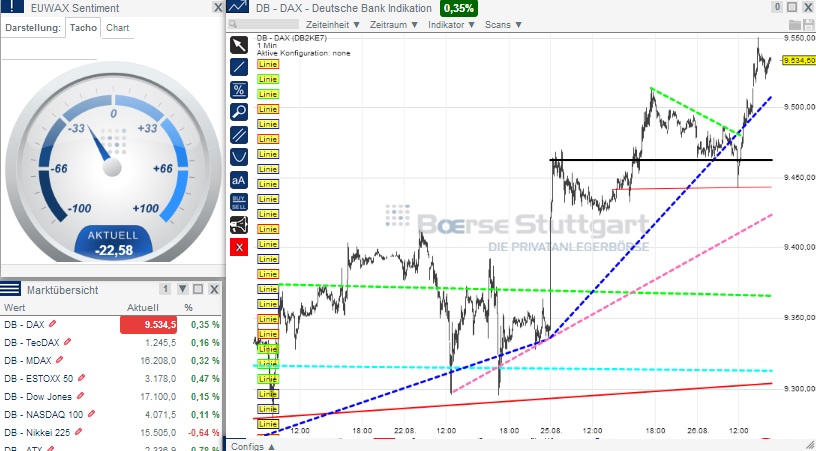Screen dimensions: 816x451
Task: Activate the magnifier zoom tool
Action: click(239, 112)
